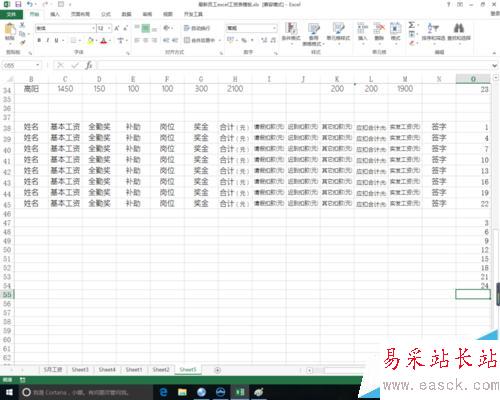Switch to the Data ribbon tab
This screenshot has height=400, width=500.
tap(126, 14)
